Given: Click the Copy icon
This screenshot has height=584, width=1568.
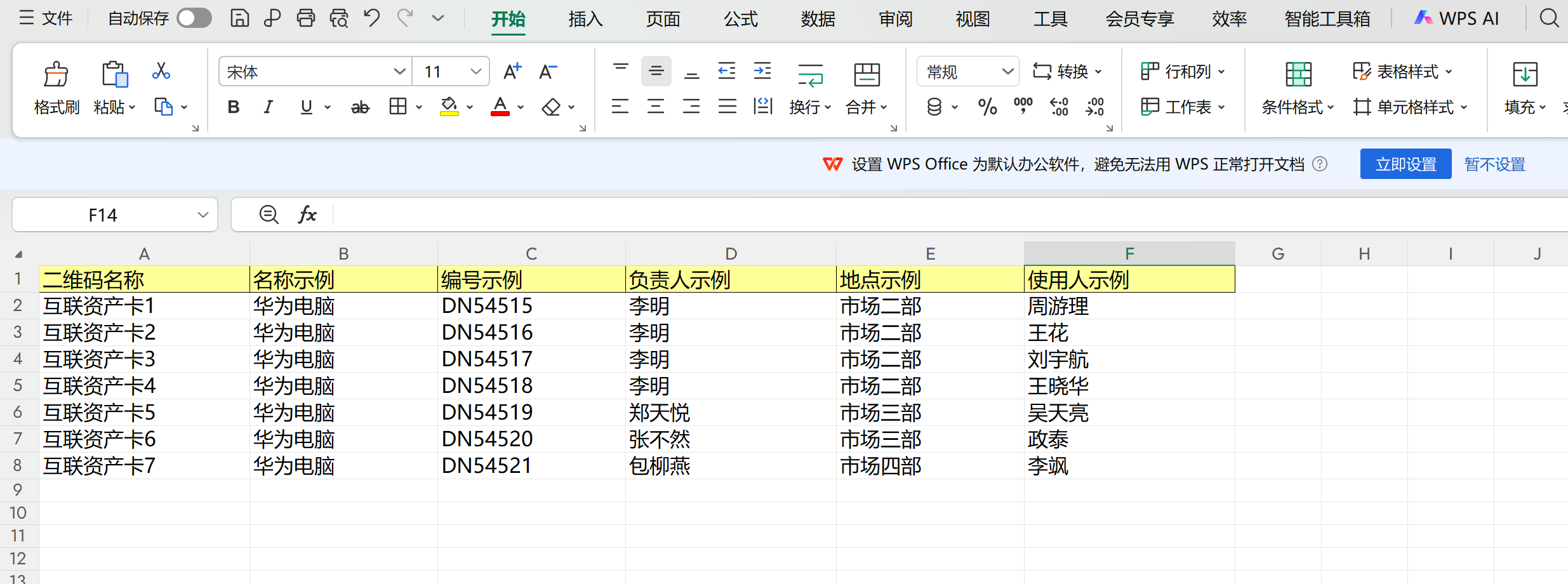Looking at the screenshot, I should click(164, 107).
